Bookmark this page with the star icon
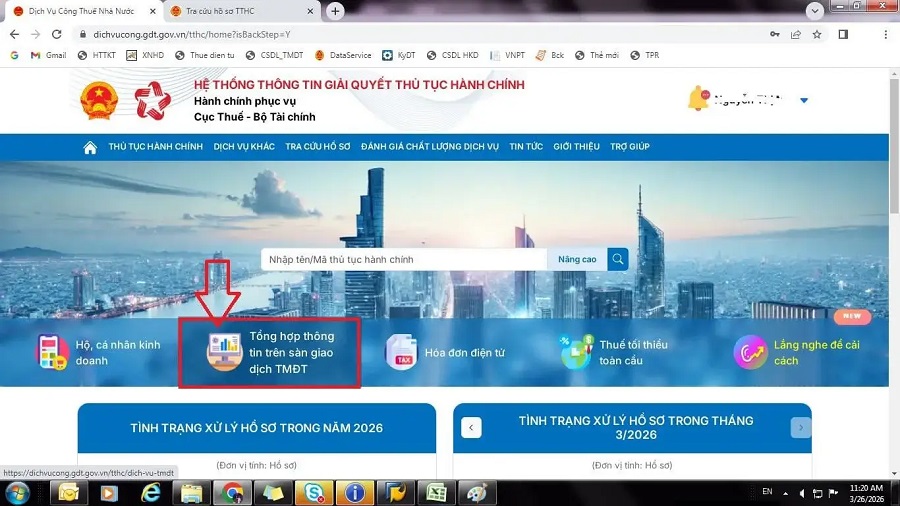 [x=817, y=34]
